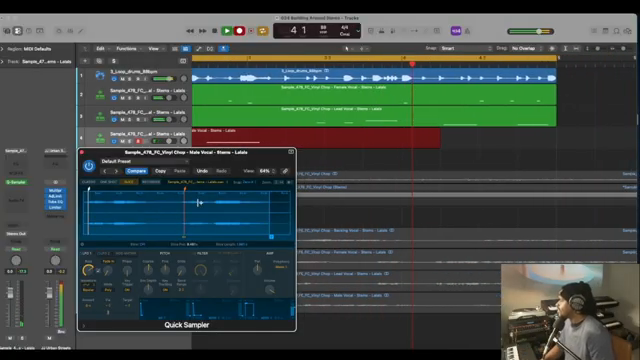
Task: Click the pan knob on track 2
Action: (x=184, y=98)
